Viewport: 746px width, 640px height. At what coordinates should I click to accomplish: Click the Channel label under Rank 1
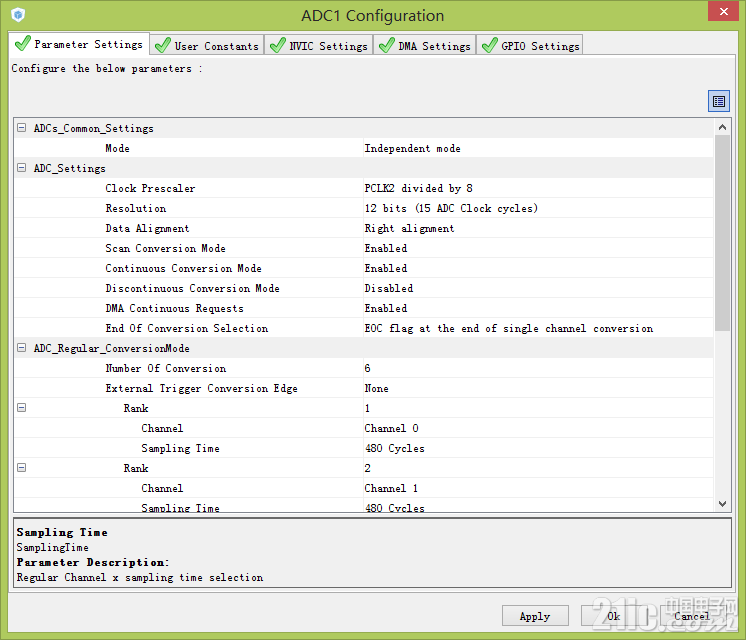click(x=162, y=428)
